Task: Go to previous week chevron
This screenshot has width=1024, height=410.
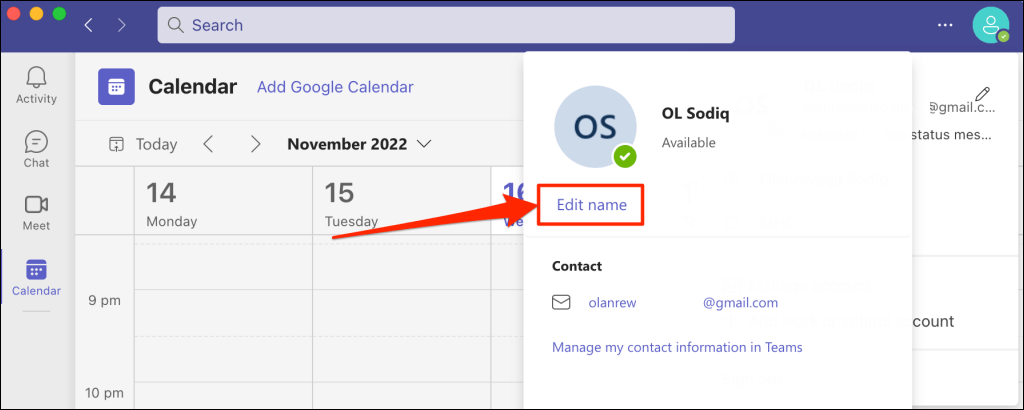Action: coord(208,144)
